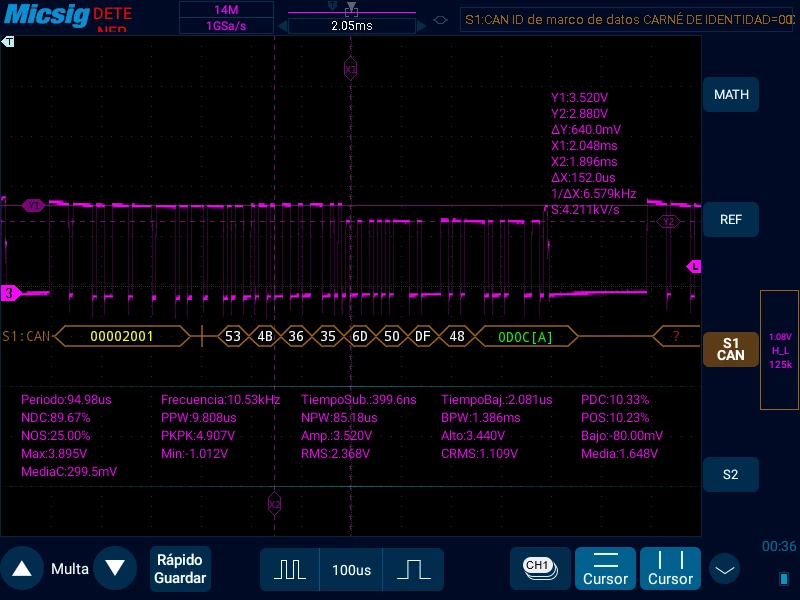Tap the multi-pulse timebase zoom-out icon
The width and height of the screenshot is (800, 600).
[290, 569]
